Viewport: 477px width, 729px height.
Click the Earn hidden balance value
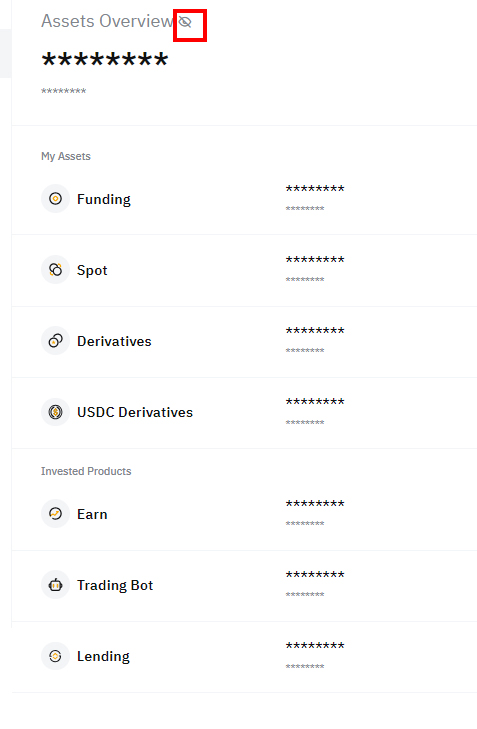[x=315, y=504]
